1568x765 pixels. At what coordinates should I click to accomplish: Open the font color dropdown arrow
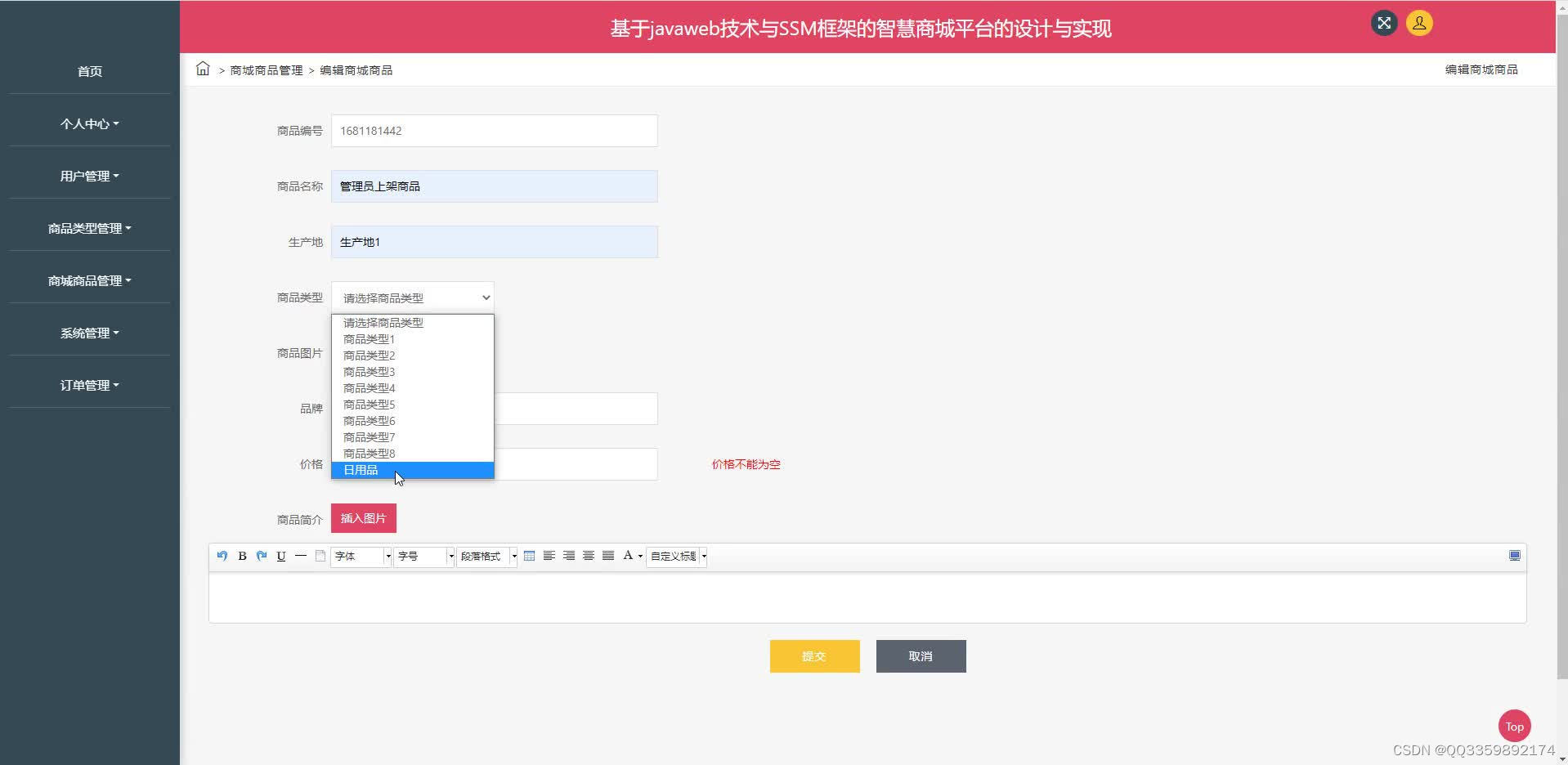[x=640, y=557]
